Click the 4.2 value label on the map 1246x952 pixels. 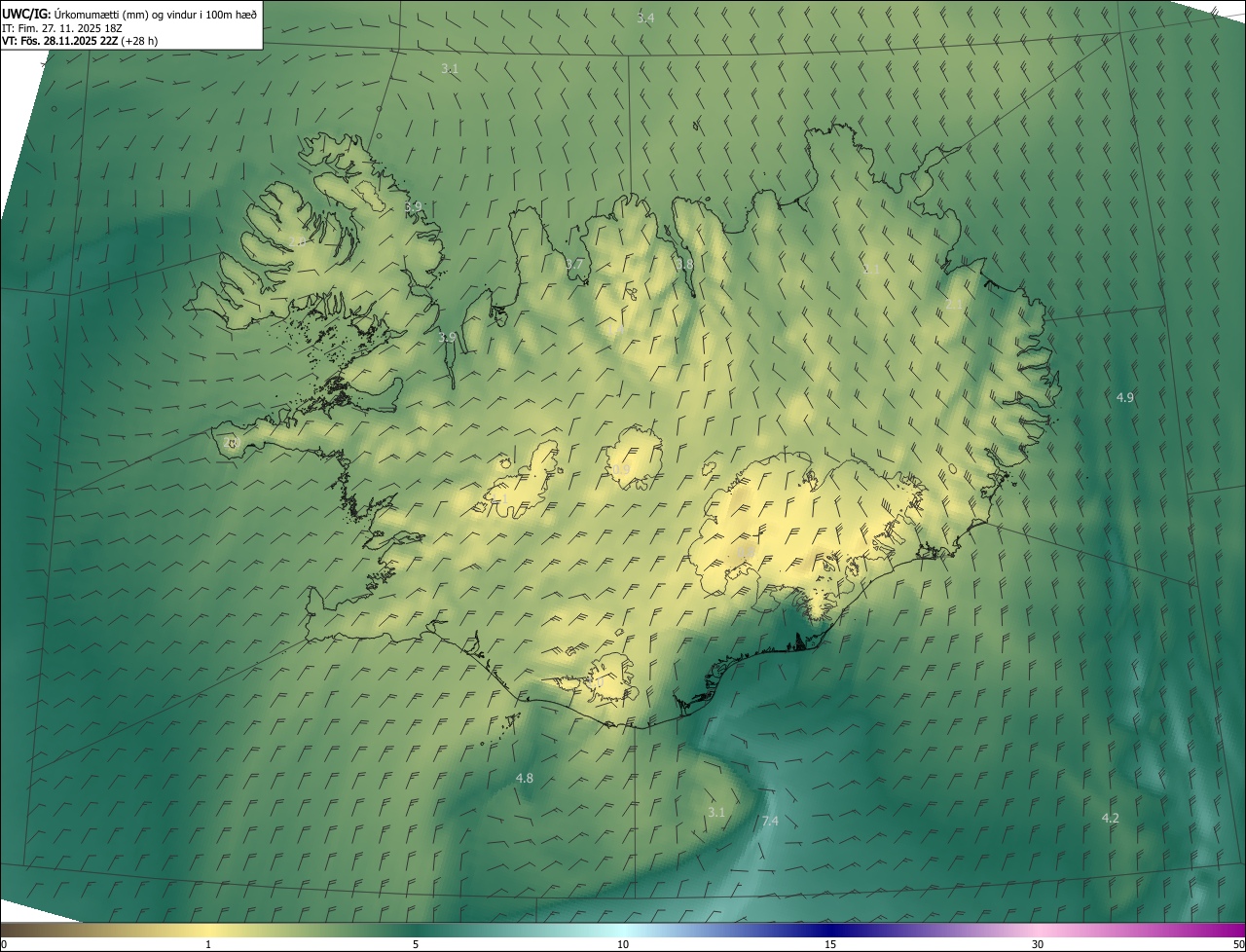point(1110,818)
